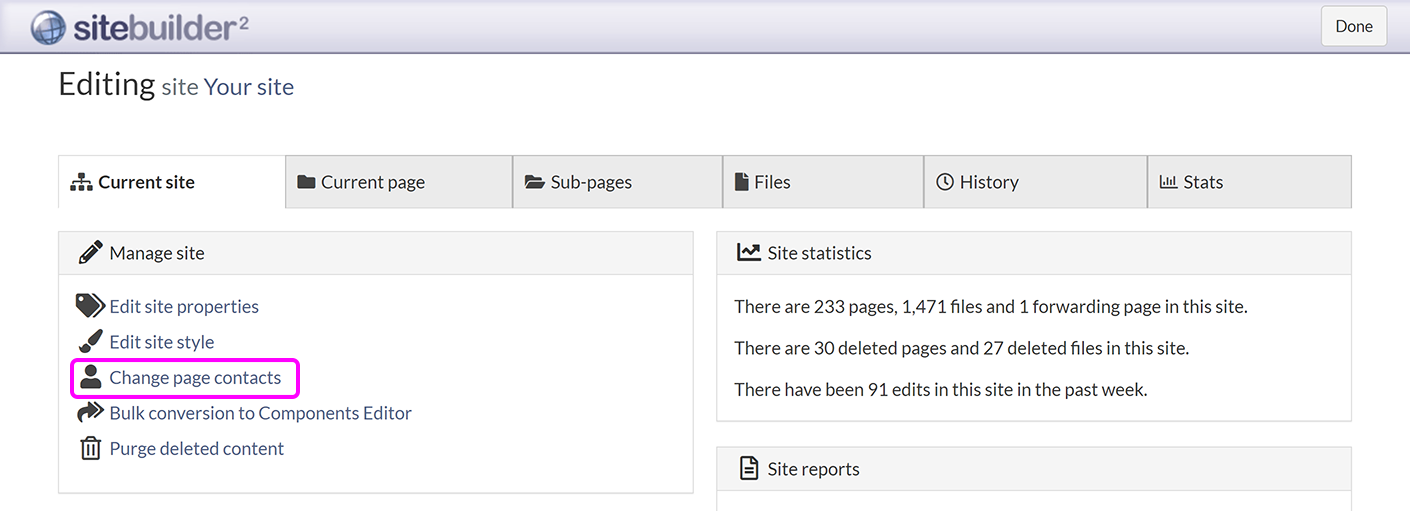The width and height of the screenshot is (1410, 511).
Task: Open the Purge deleted content link
Action: (x=196, y=448)
